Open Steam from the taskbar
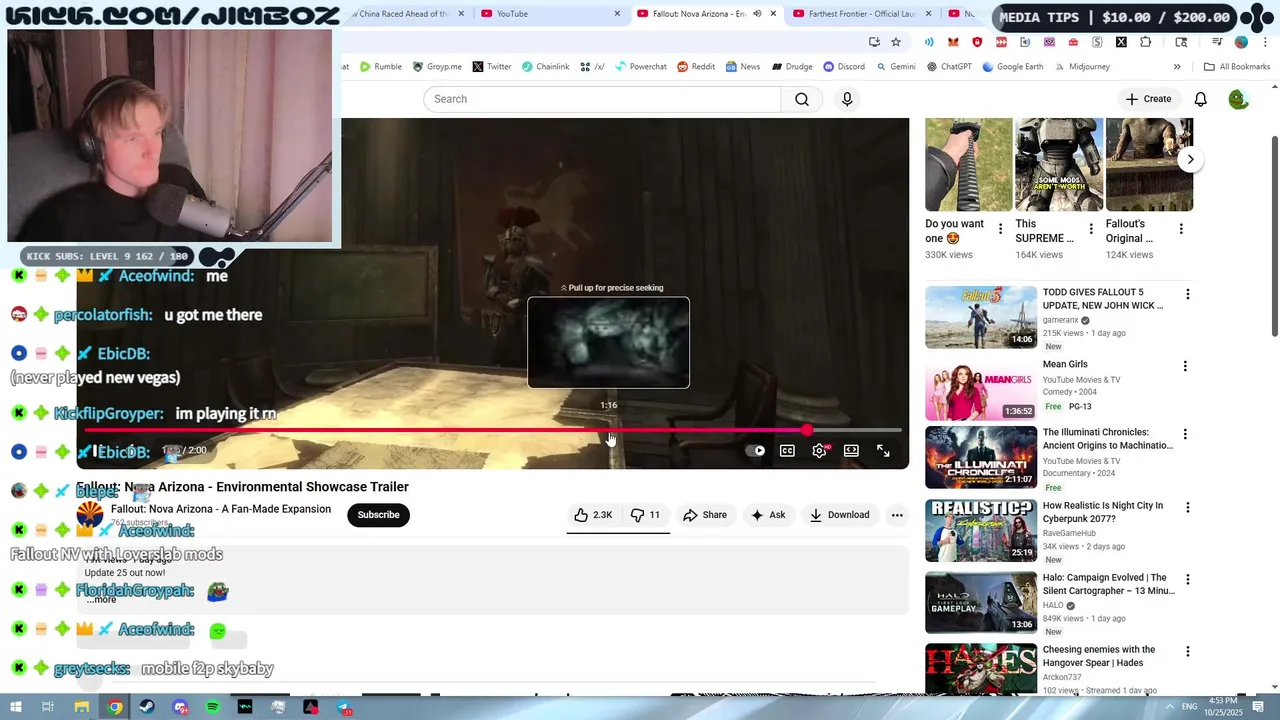1280x720 pixels. click(147, 707)
